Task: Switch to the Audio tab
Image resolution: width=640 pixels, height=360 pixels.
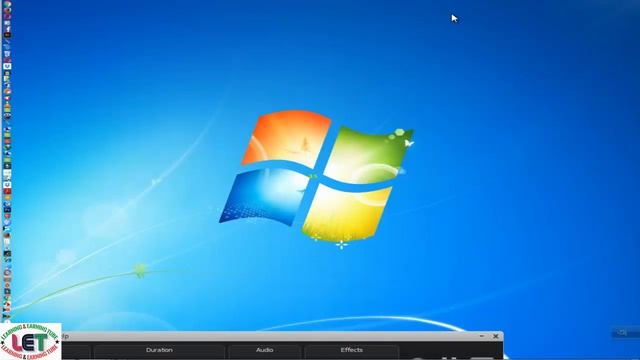Action: click(264, 350)
